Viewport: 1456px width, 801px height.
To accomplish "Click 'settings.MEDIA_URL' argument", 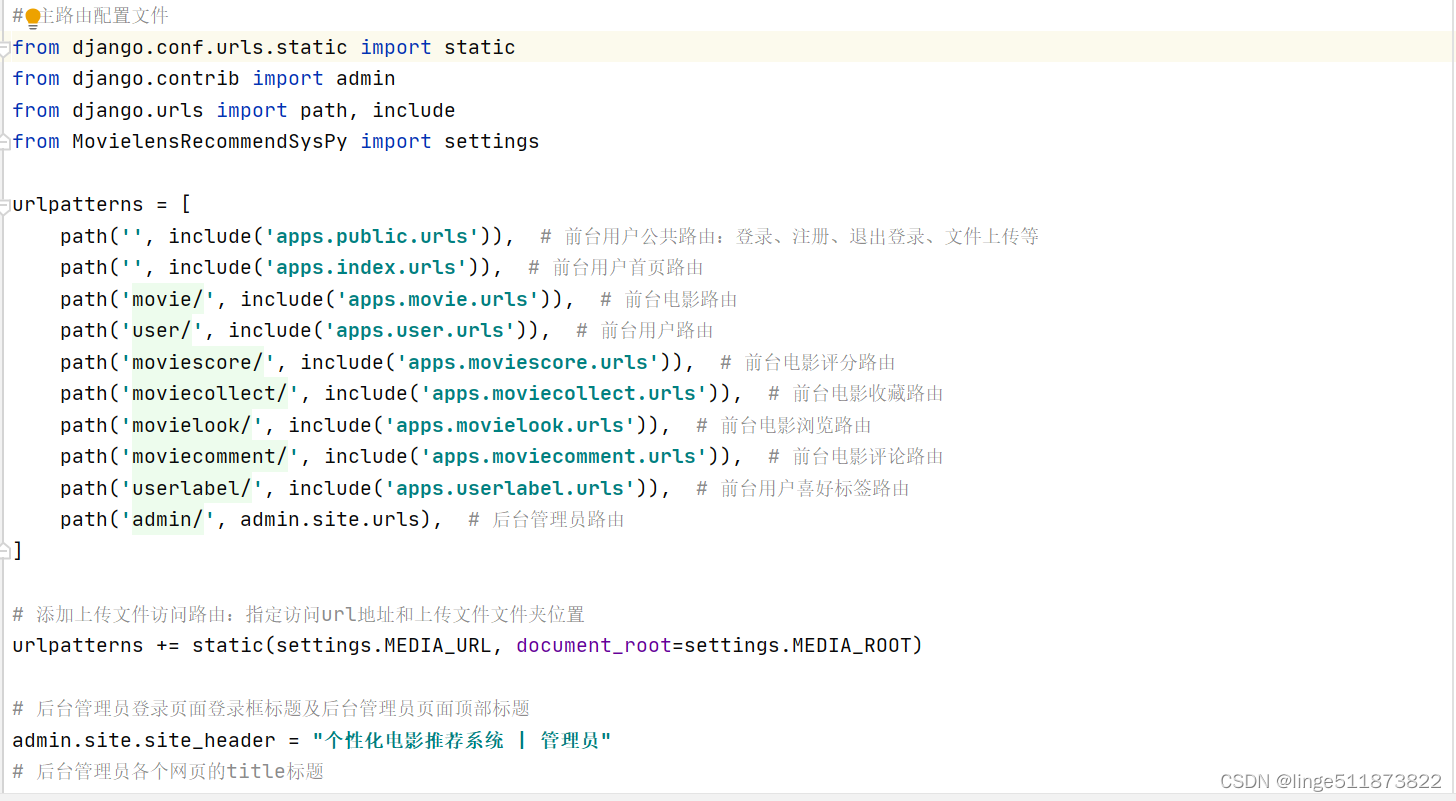I will (384, 645).
